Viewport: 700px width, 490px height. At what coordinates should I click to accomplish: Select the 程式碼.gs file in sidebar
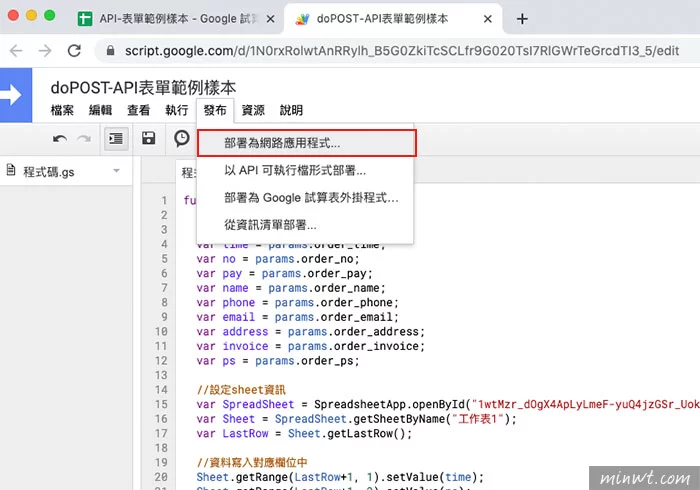point(66,171)
